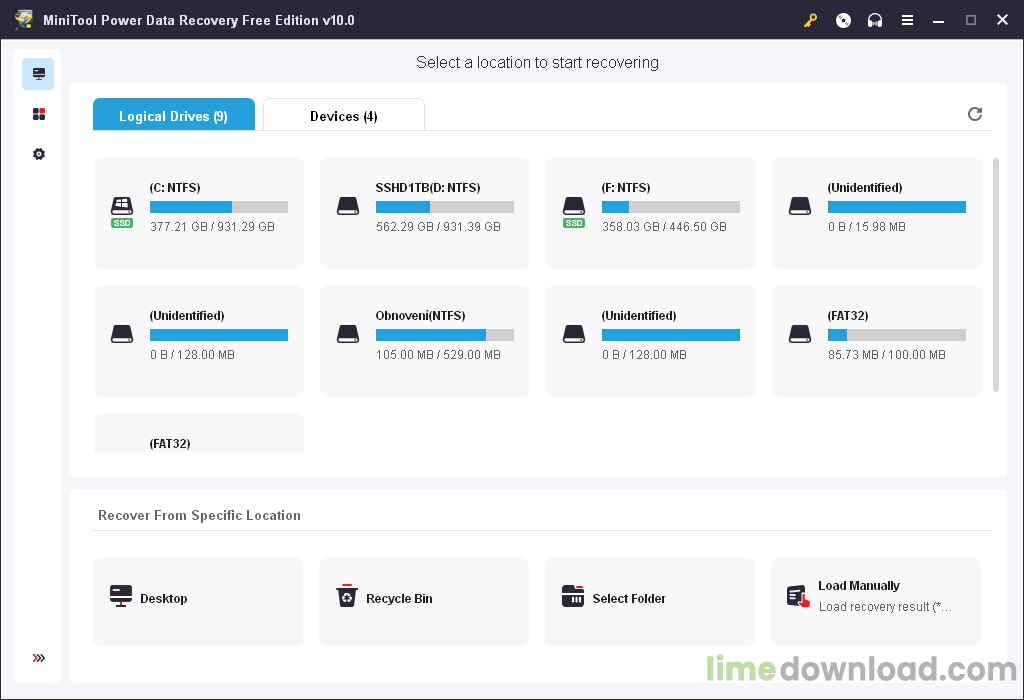Select the SSHD1TB D: NTFS drive
The height and width of the screenshot is (700, 1024).
[425, 212]
